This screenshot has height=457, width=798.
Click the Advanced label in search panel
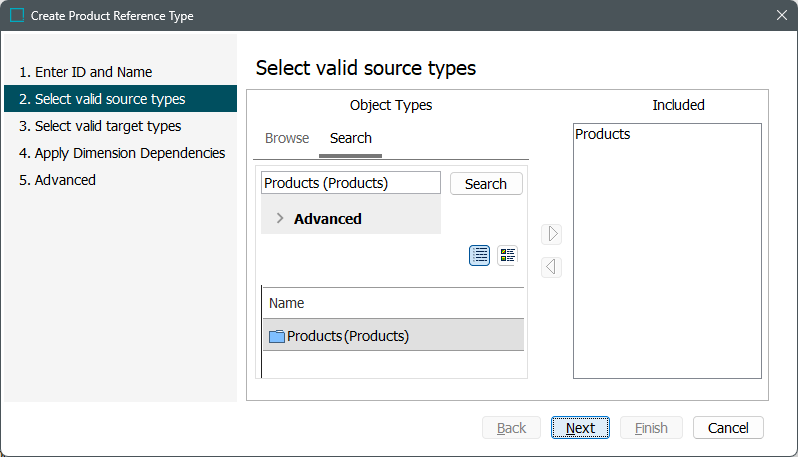tap(328, 219)
